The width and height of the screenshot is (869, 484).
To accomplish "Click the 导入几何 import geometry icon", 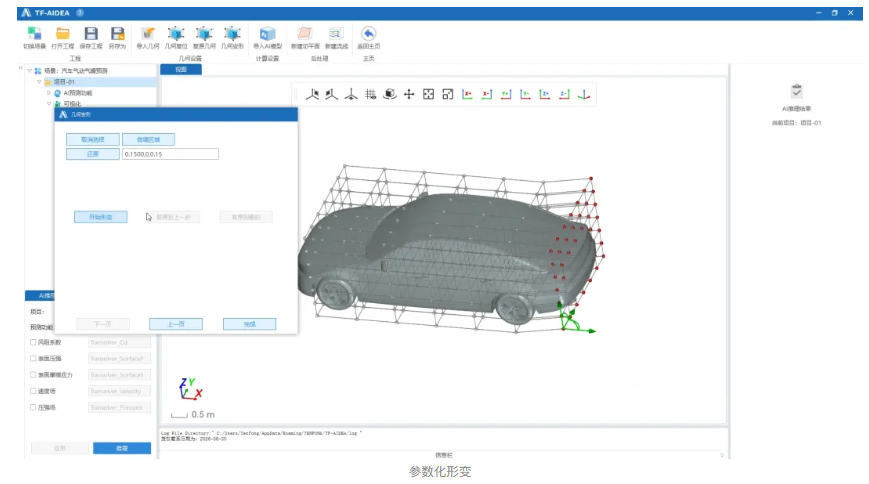I will (x=148, y=35).
